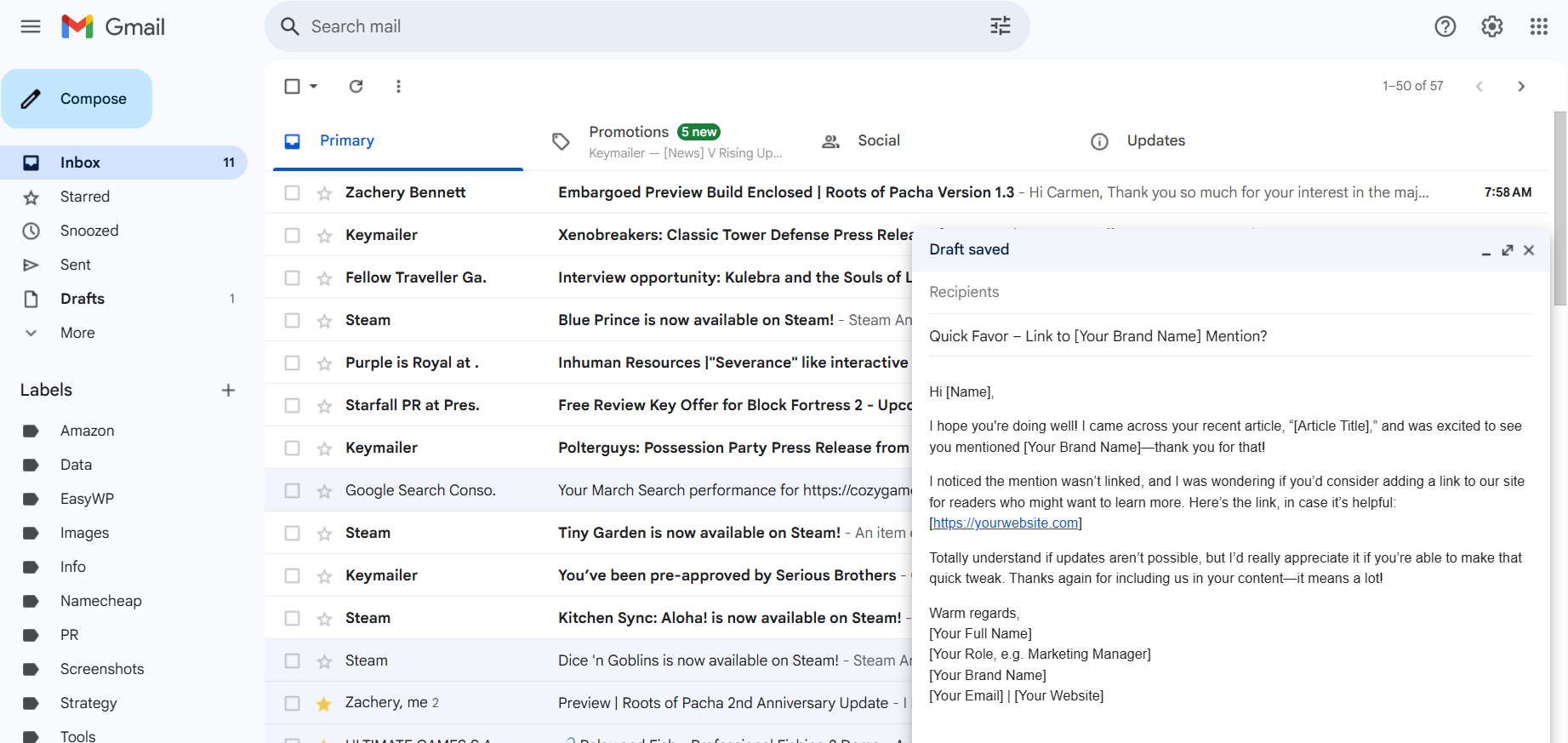Star the Zachery Bennett email
This screenshot has width=1568, height=743.
(x=324, y=193)
